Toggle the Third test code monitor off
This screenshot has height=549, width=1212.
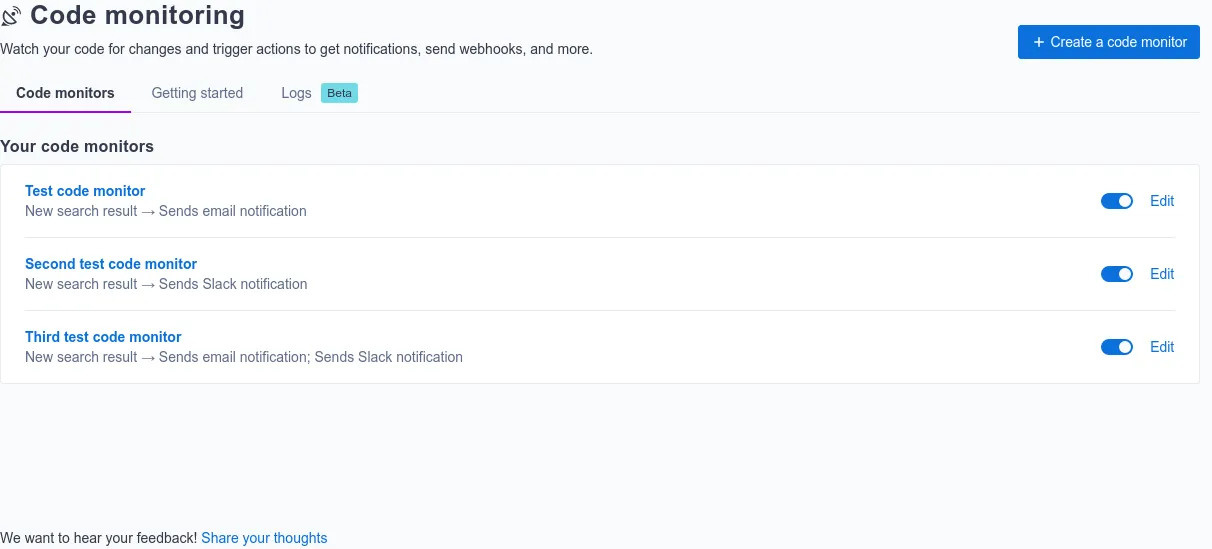[x=1117, y=347]
